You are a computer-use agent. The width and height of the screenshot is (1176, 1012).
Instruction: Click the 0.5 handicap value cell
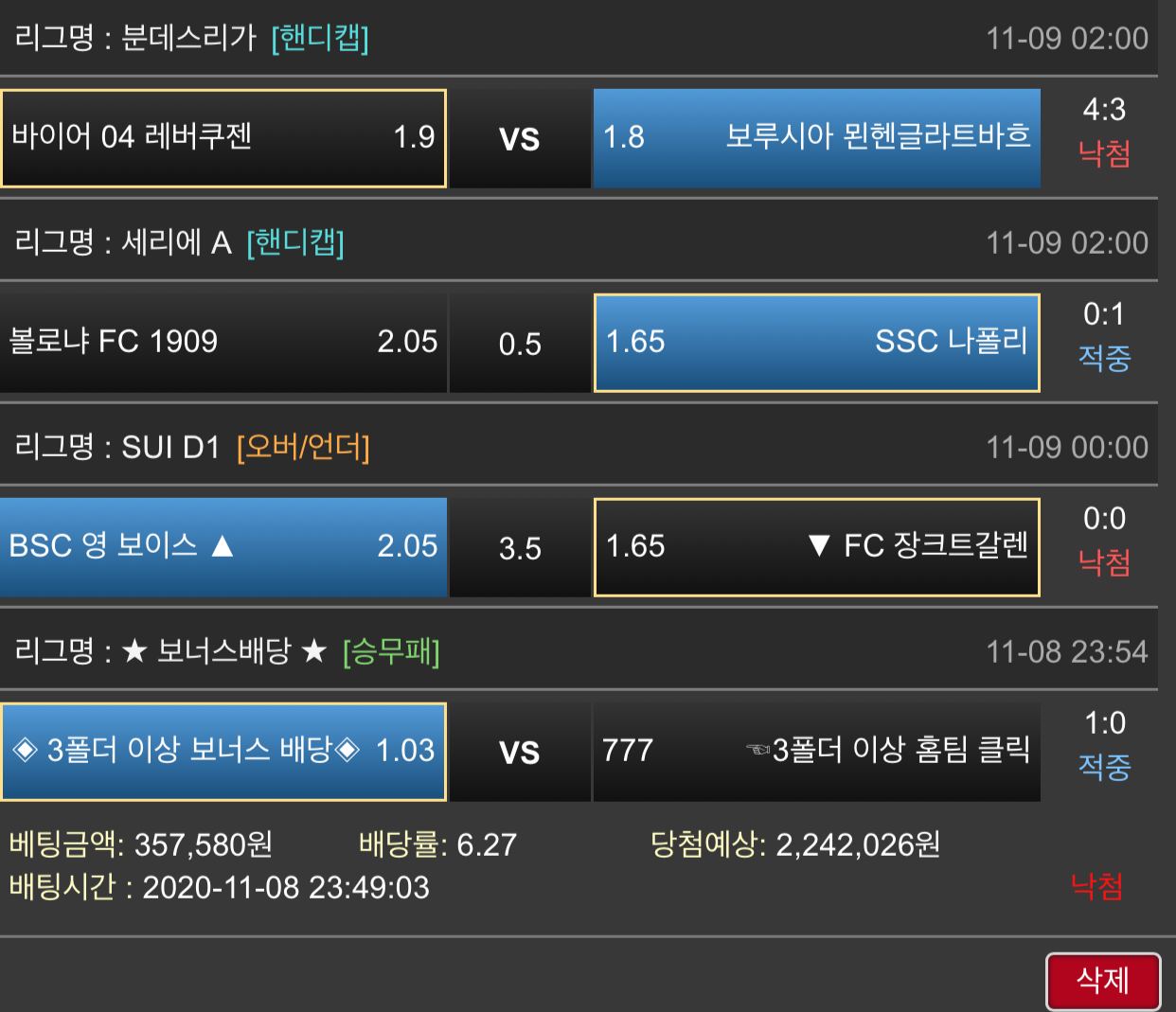tap(520, 344)
